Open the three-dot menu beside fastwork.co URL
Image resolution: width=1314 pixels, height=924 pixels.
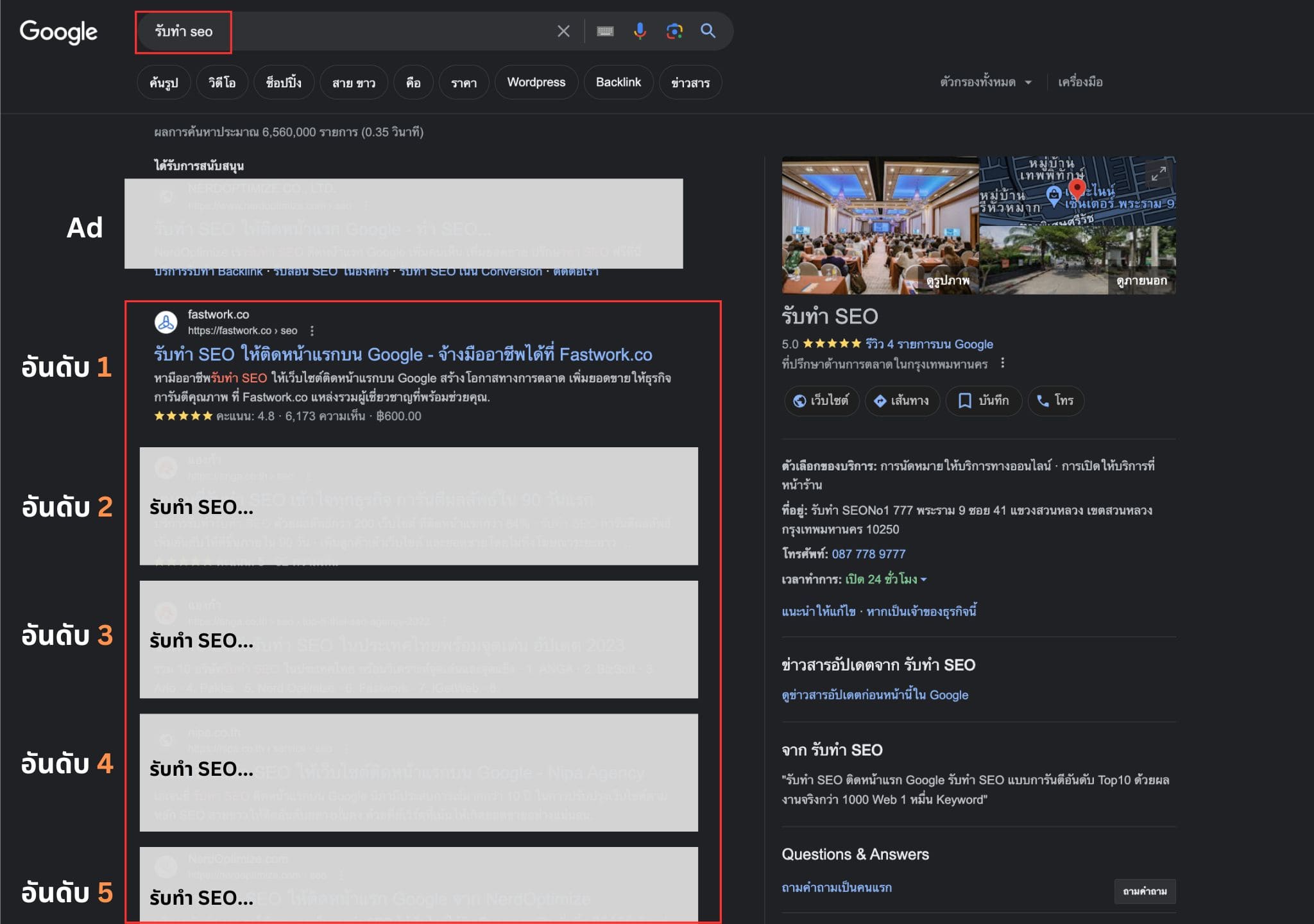click(x=312, y=330)
